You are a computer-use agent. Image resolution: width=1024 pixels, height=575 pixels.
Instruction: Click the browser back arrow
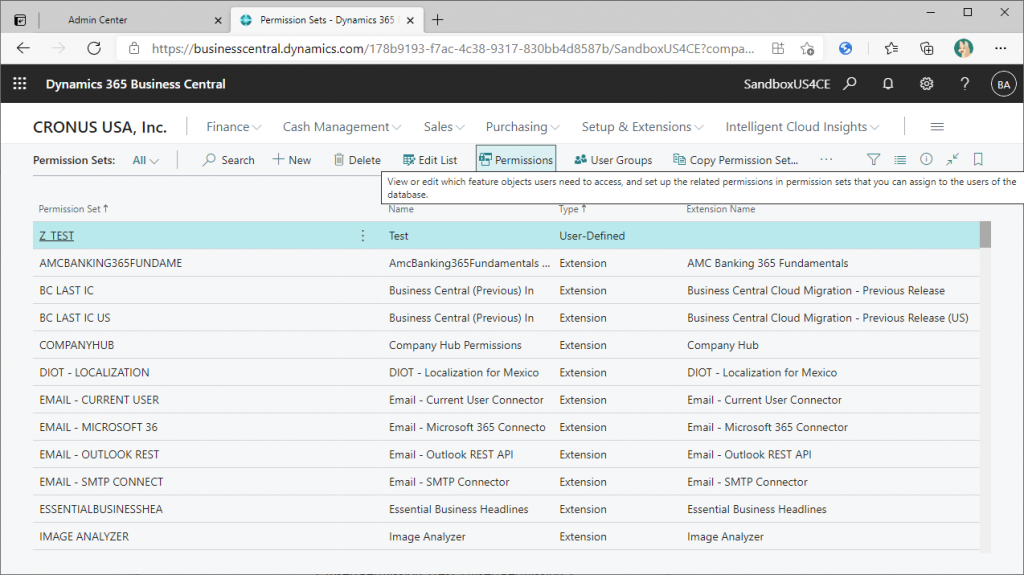(24, 48)
